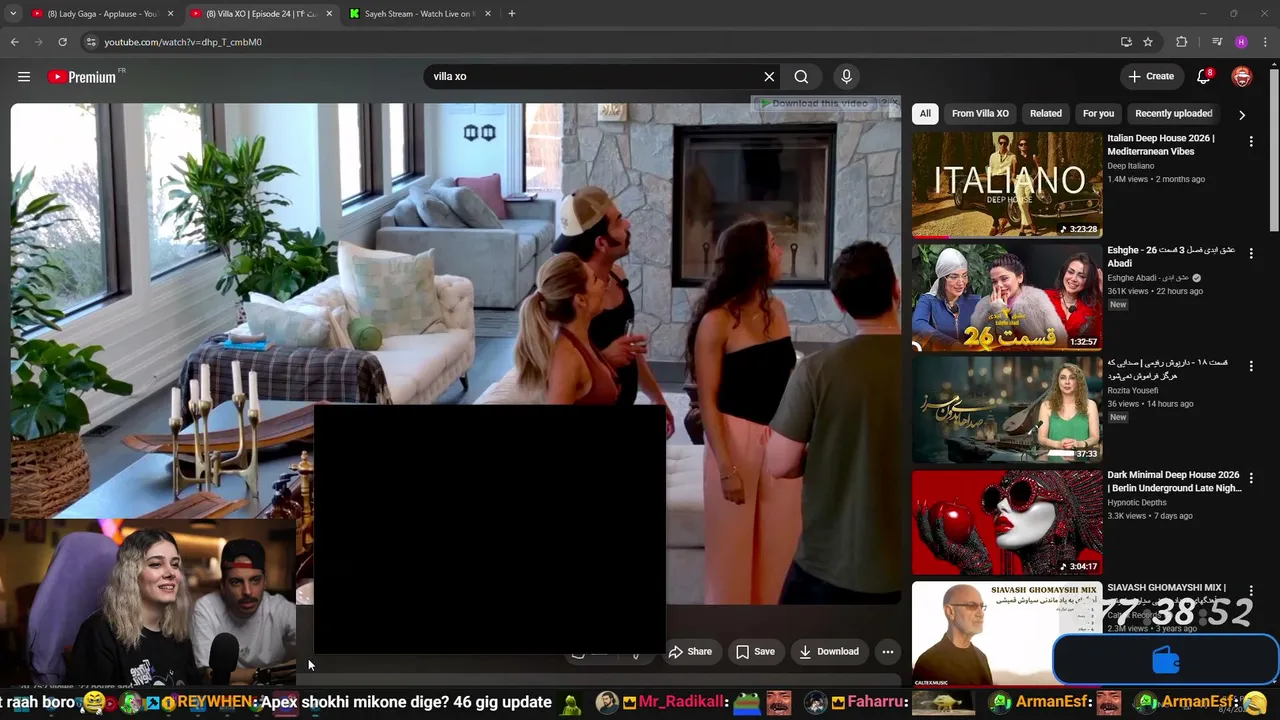Open 'Dark Minimal Deep House 2026' title
This screenshot has width=1280, height=720.
tap(1174, 482)
